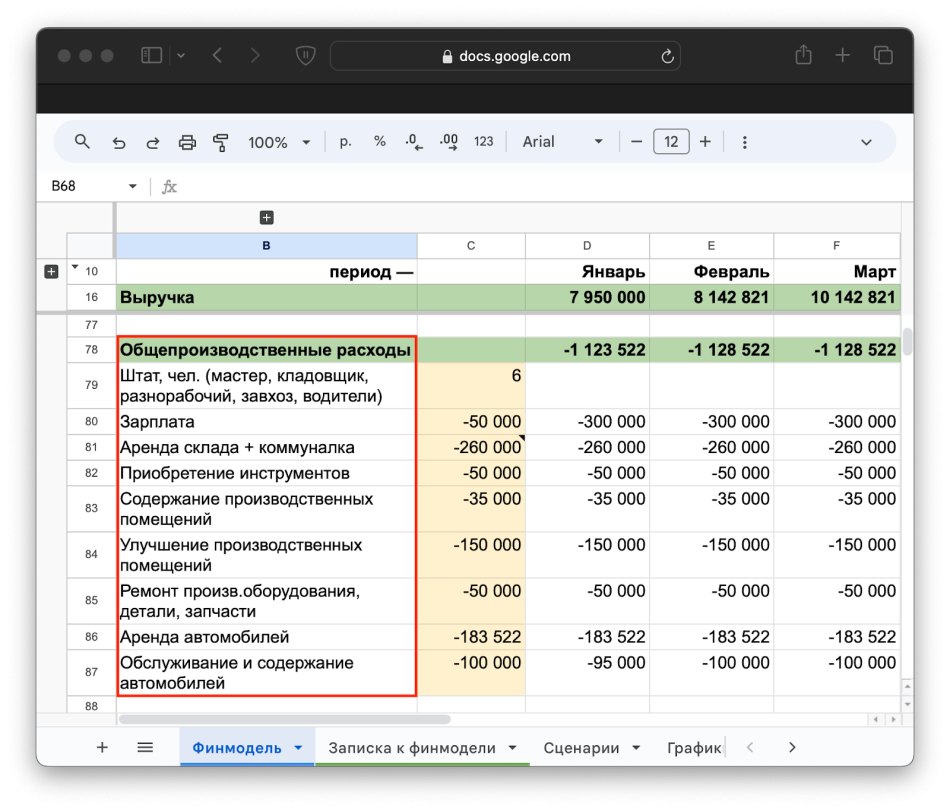
Task: Select row 78 header
Action: (91, 349)
